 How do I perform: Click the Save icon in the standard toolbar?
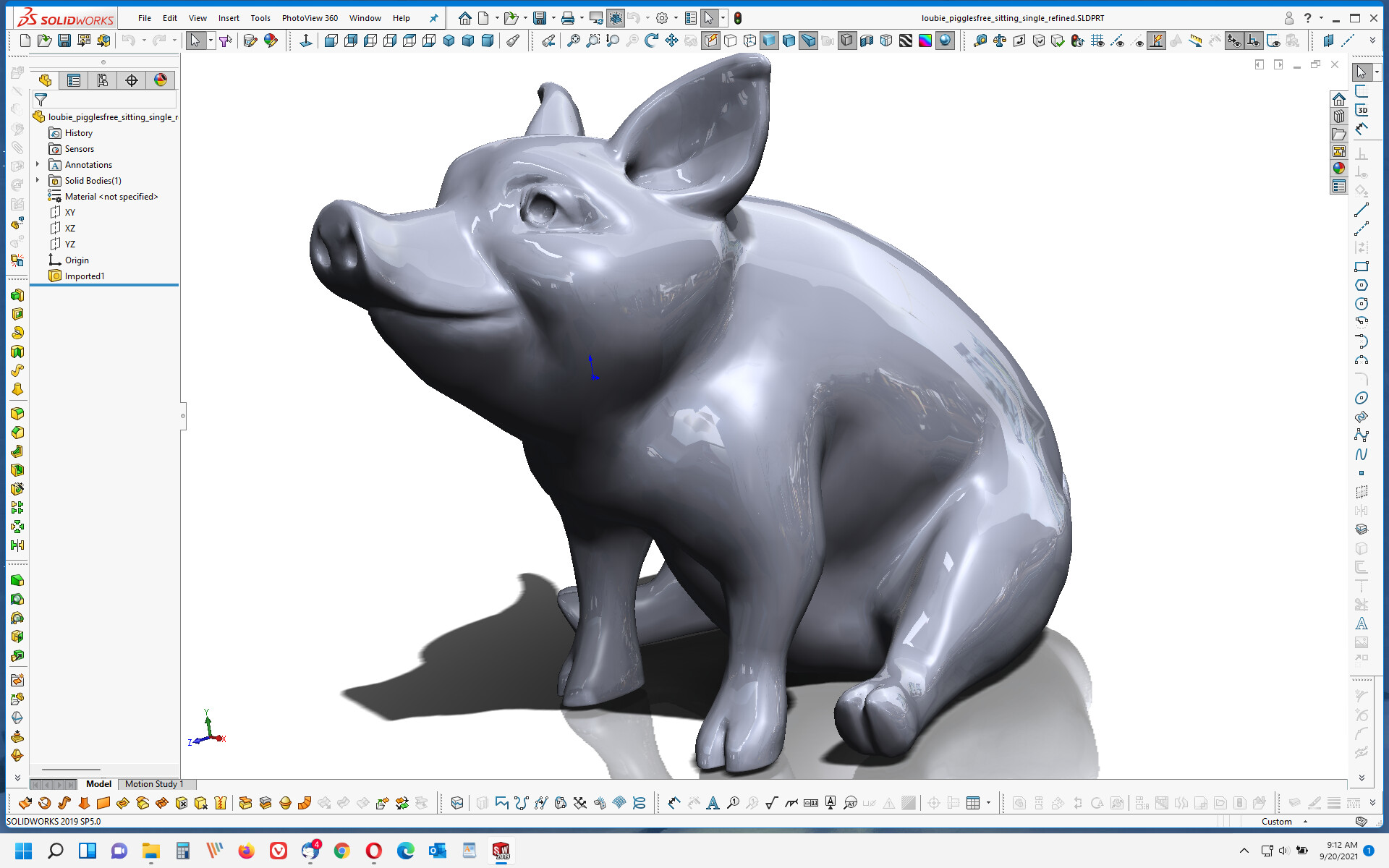tap(64, 41)
